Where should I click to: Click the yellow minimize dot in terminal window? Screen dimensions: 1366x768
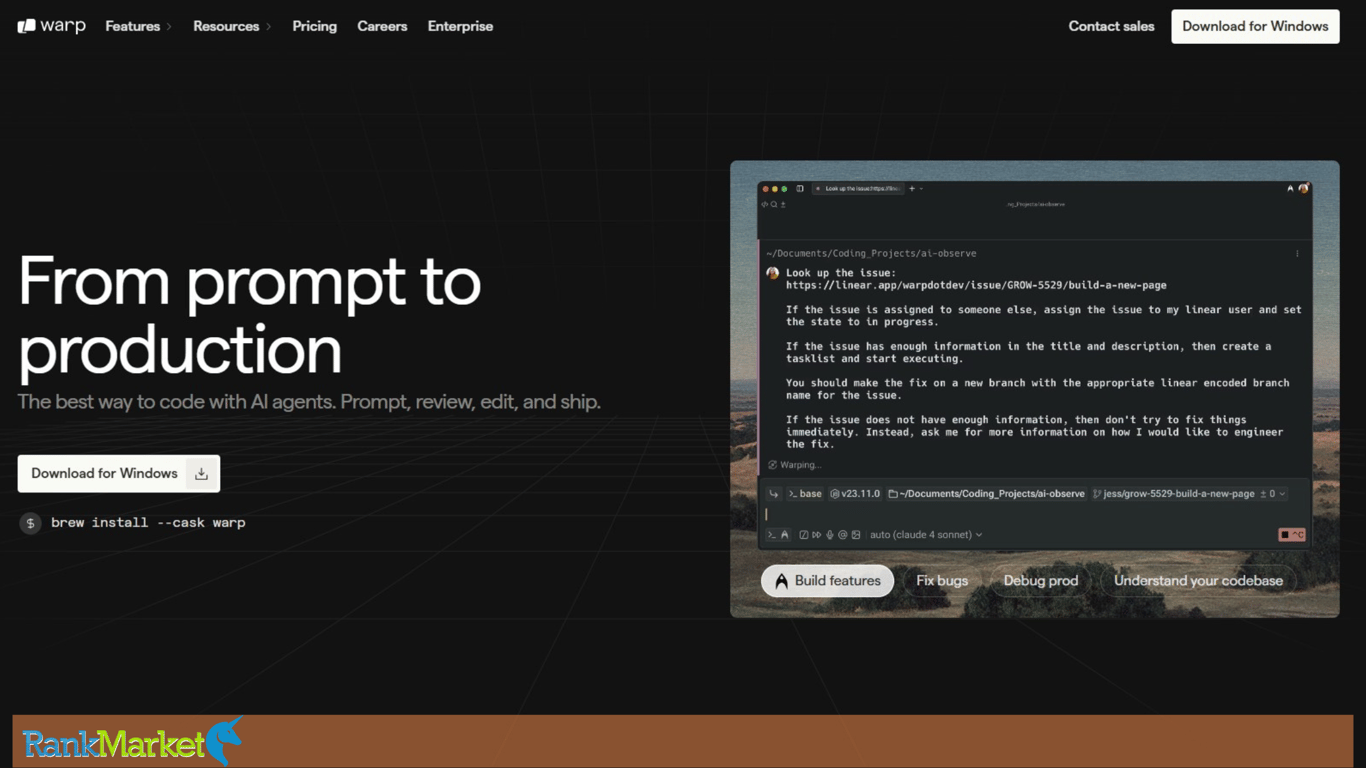[x=775, y=189]
